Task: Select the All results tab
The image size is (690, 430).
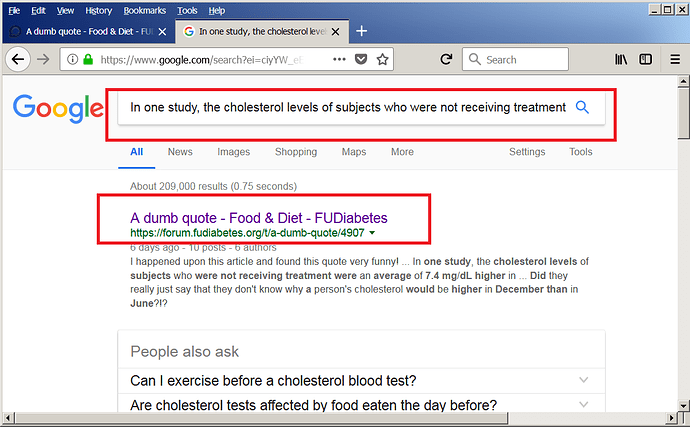Action: pos(136,152)
